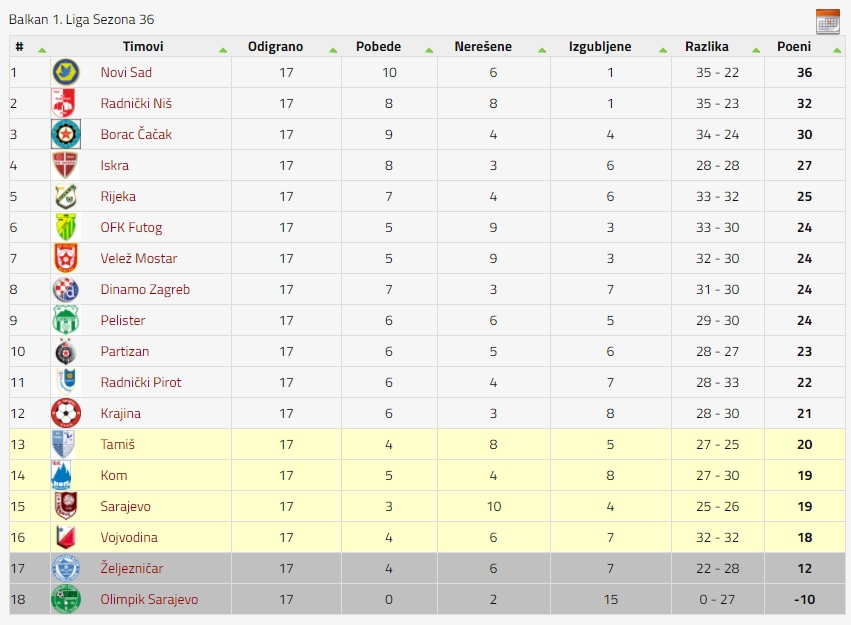Open the Radnički Niš team link
Screen dimensions: 851x625
[x=136, y=103]
